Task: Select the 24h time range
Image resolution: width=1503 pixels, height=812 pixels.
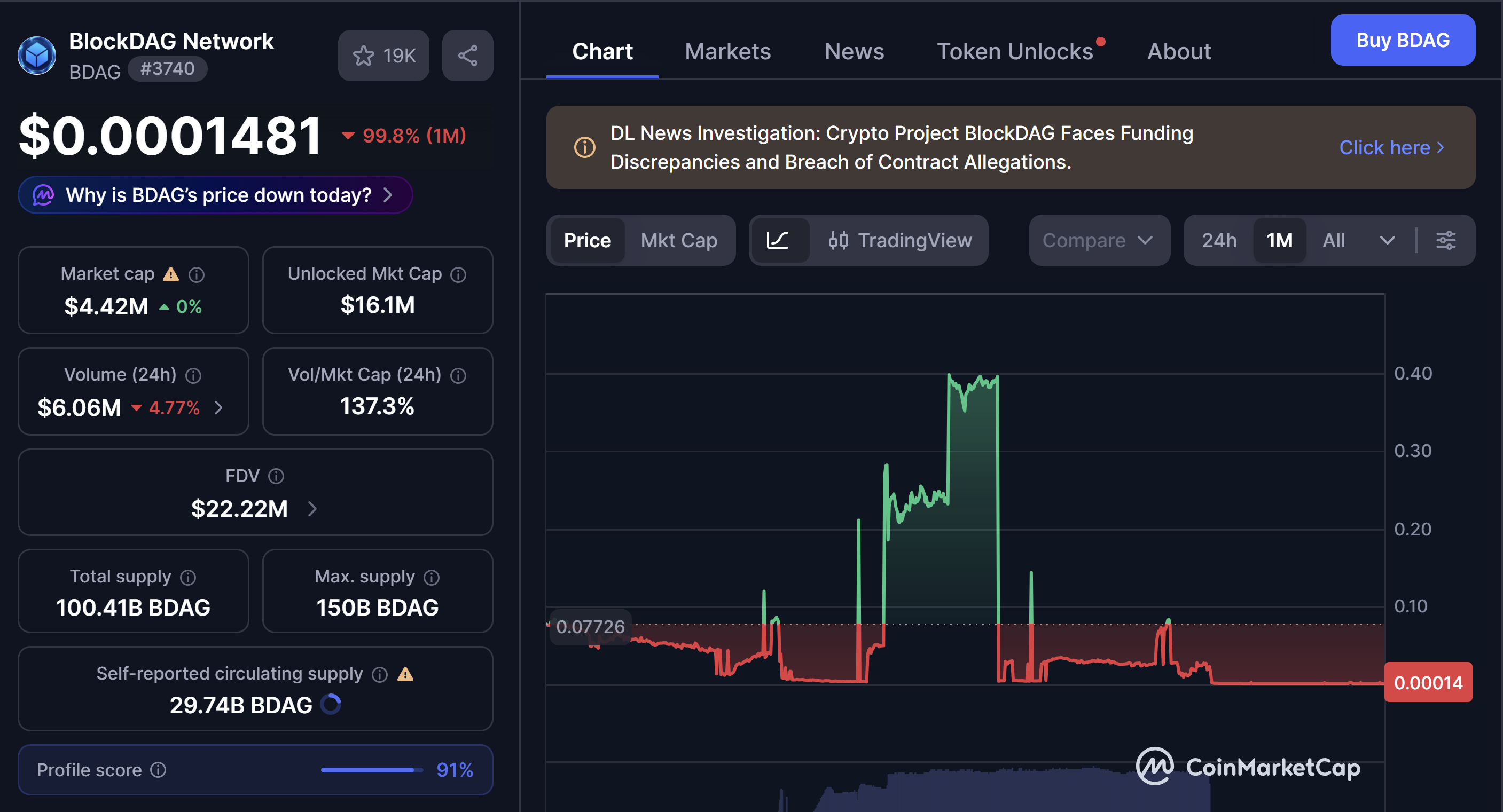Action: pyautogui.click(x=1219, y=240)
